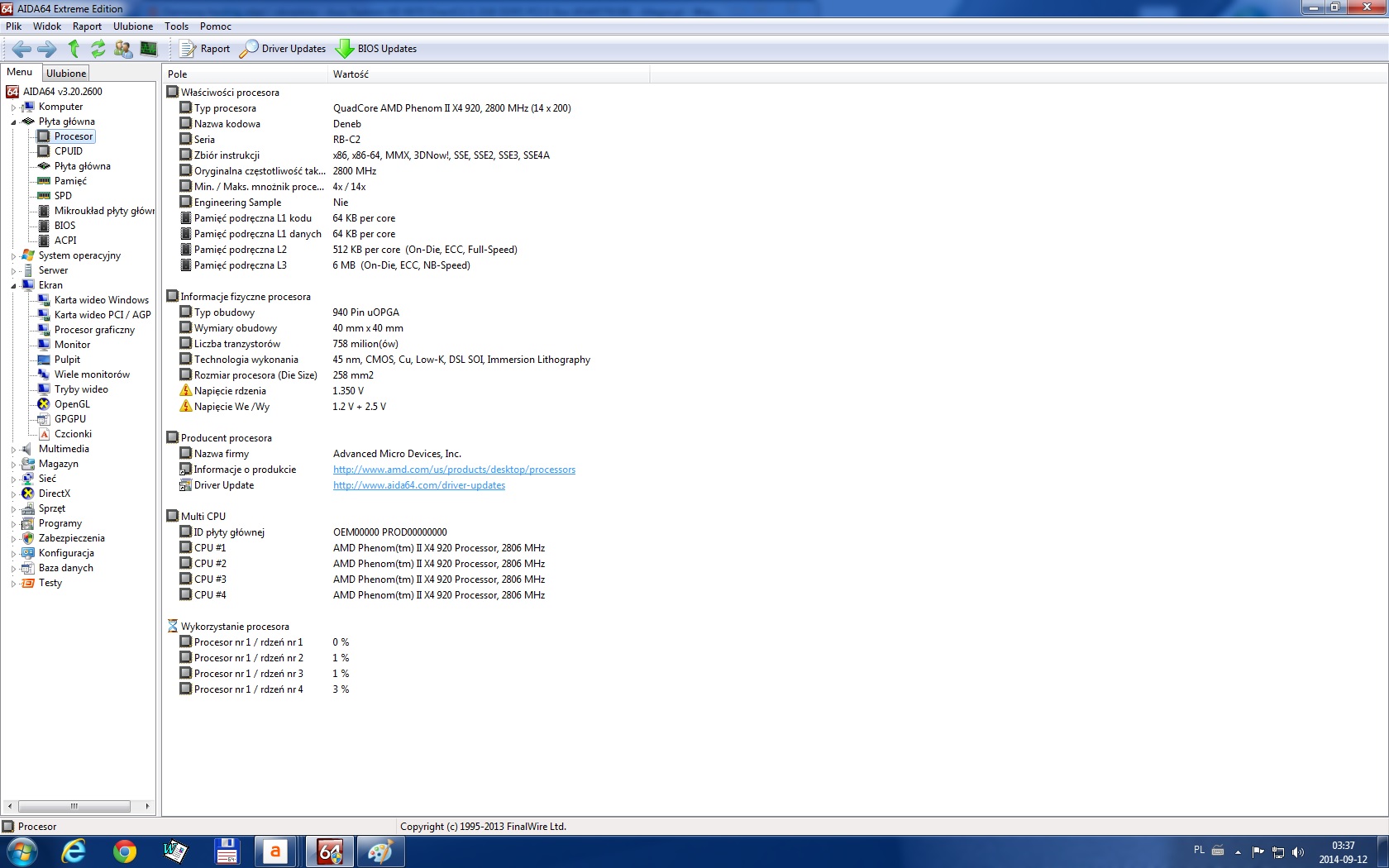
Task: Collapse the Płyta główna tree node
Action: tap(13, 122)
